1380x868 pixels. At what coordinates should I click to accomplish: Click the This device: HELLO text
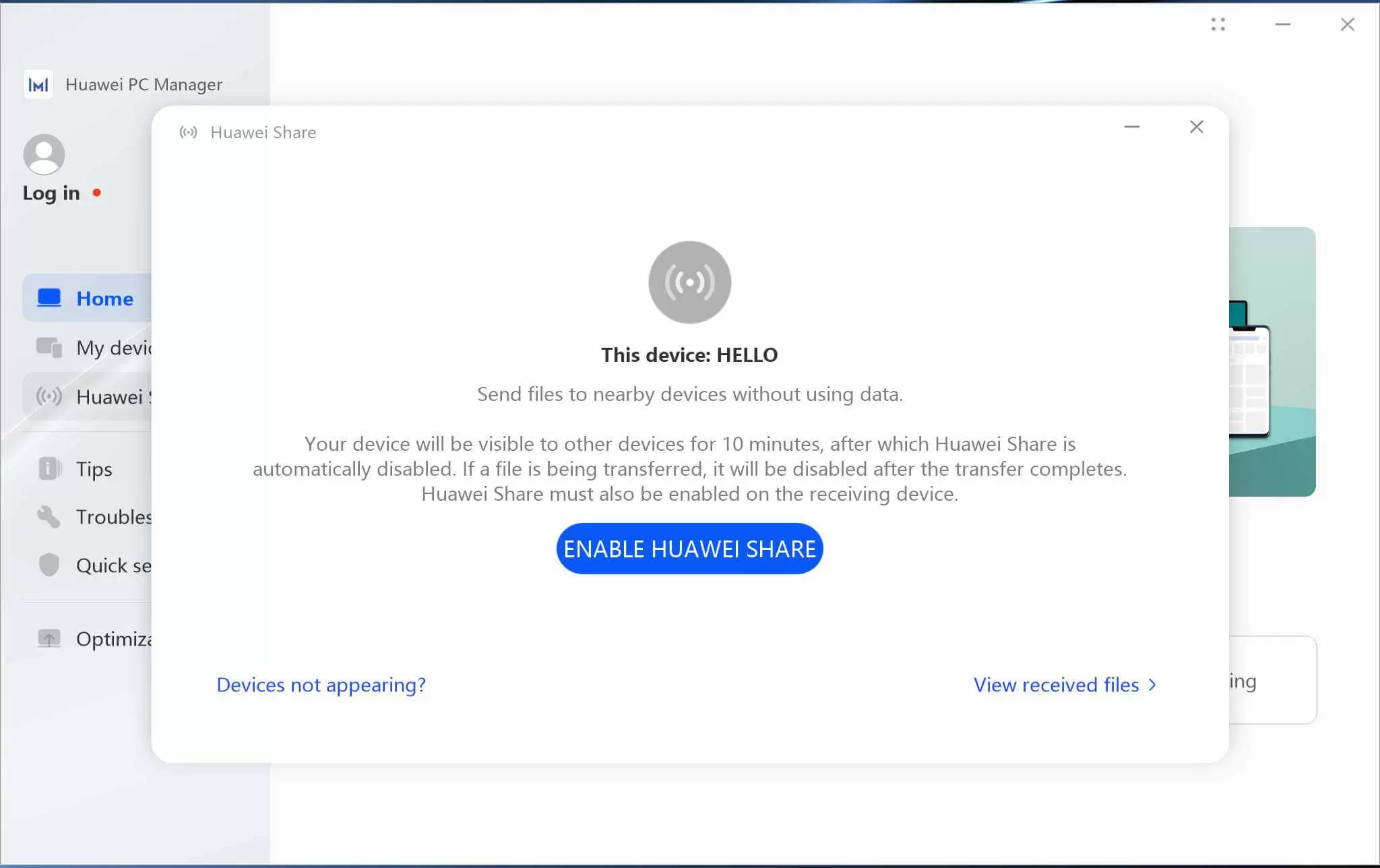(689, 355)
